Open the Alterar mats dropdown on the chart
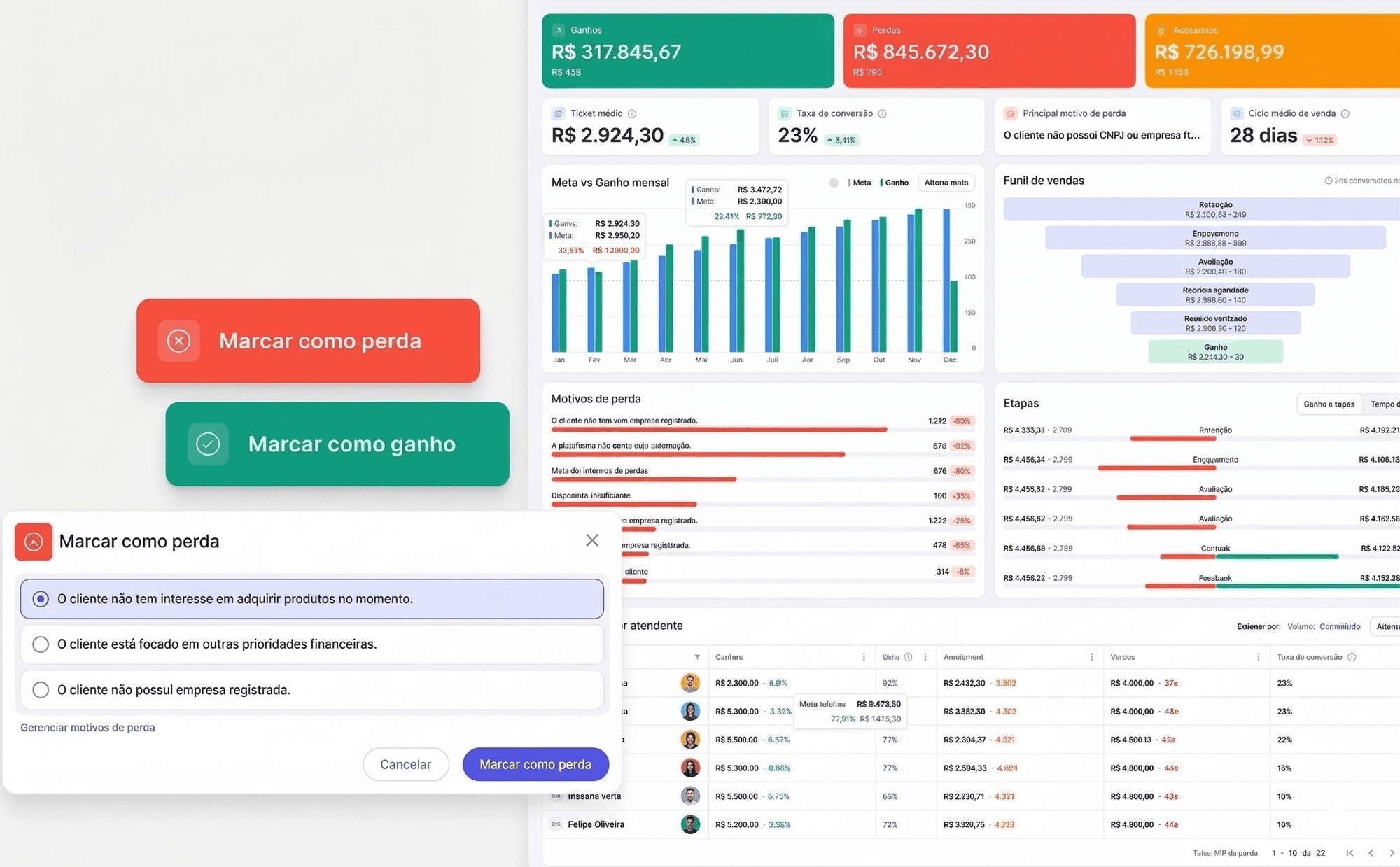Screen dimensions: 1400x867 pyautogui.click(x=946, y=183)
